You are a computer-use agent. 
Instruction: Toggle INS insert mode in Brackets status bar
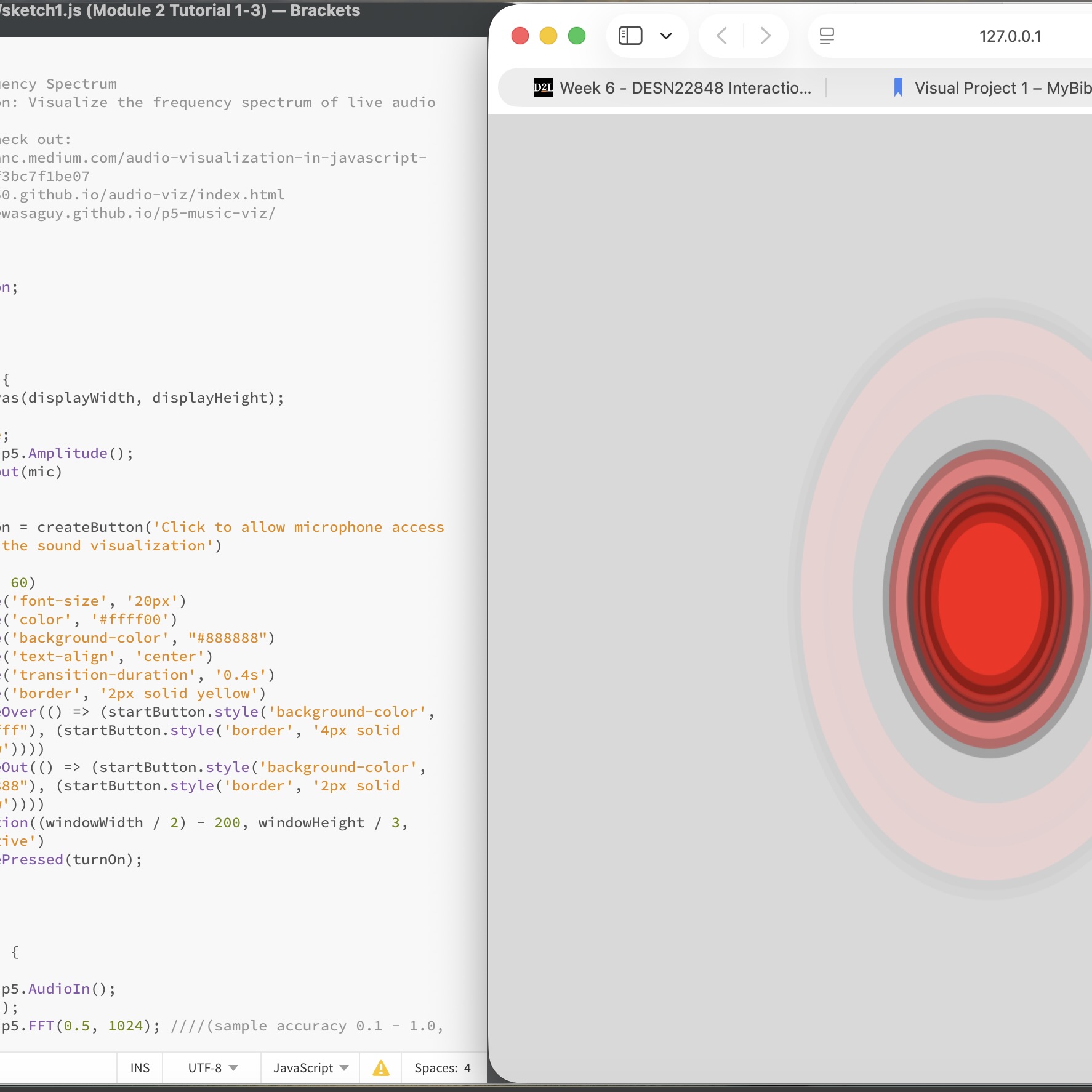tap(139, 1068)
